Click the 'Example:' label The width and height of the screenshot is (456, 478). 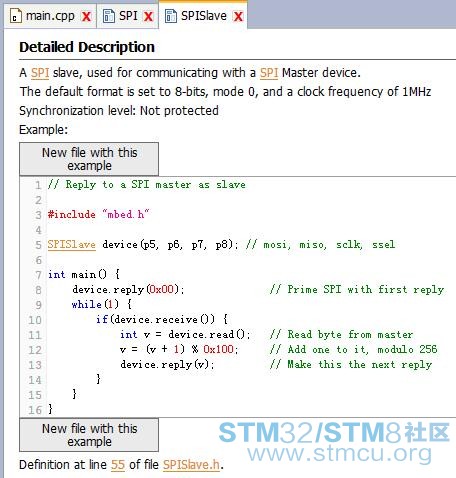click(x=44, y=130)
